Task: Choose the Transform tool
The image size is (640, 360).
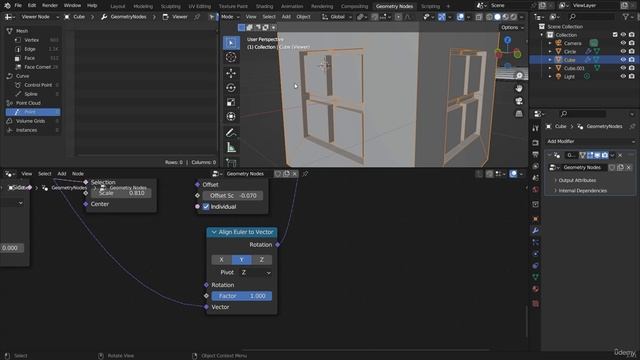Action: [x=231, y=117]
